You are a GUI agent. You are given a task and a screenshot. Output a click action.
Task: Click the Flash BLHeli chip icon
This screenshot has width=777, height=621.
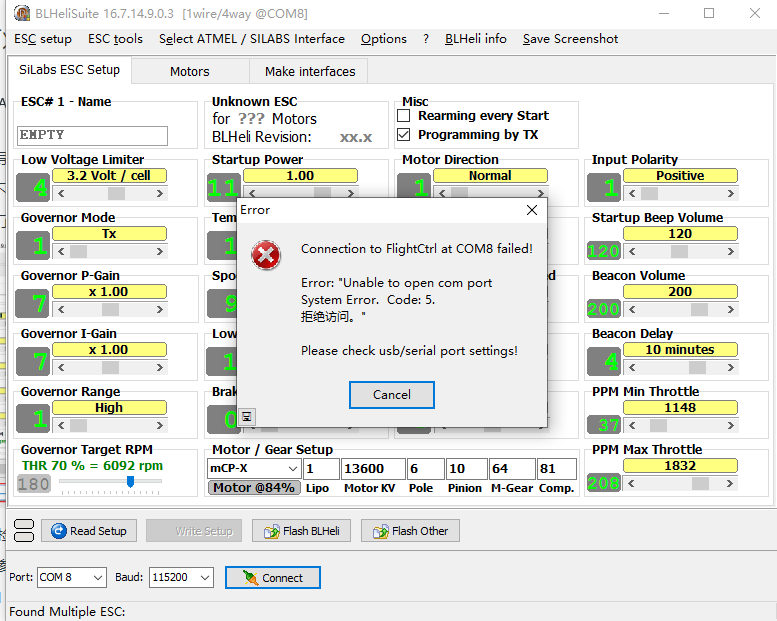[x=272, y=531]
